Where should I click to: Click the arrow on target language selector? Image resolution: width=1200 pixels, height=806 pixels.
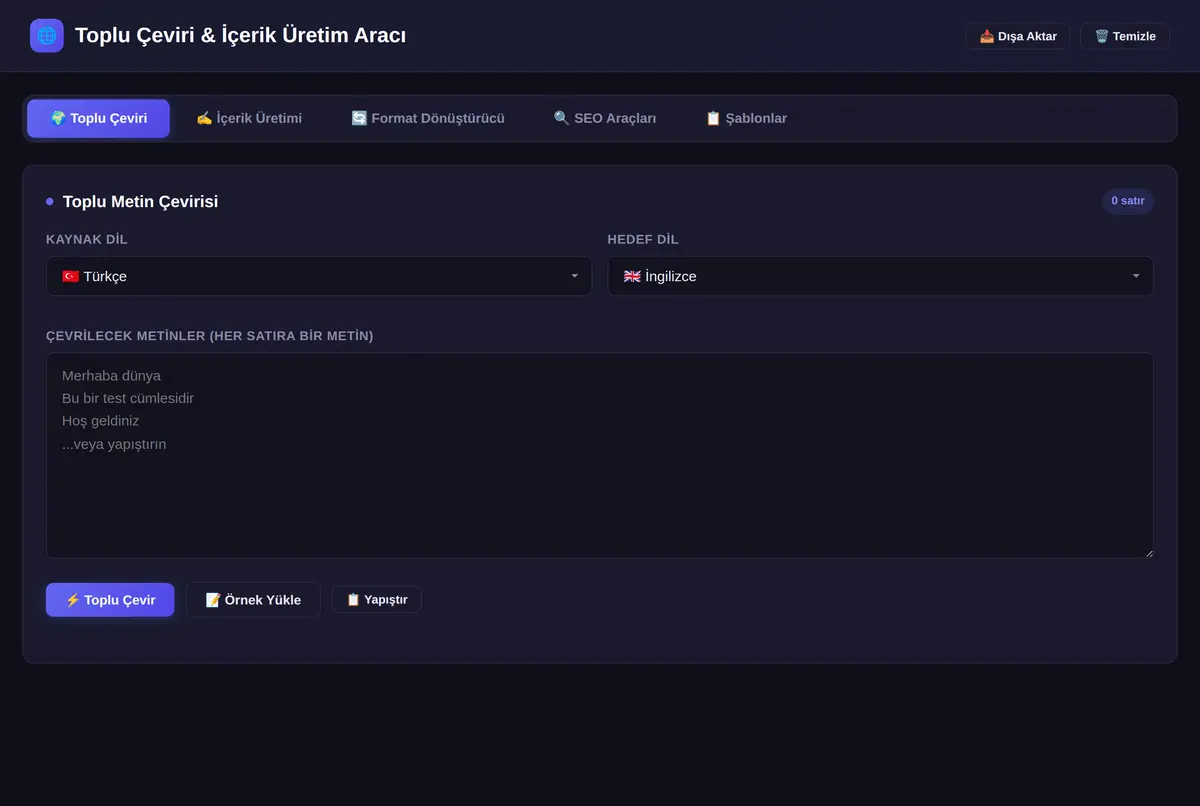(x=1137, y=276)
